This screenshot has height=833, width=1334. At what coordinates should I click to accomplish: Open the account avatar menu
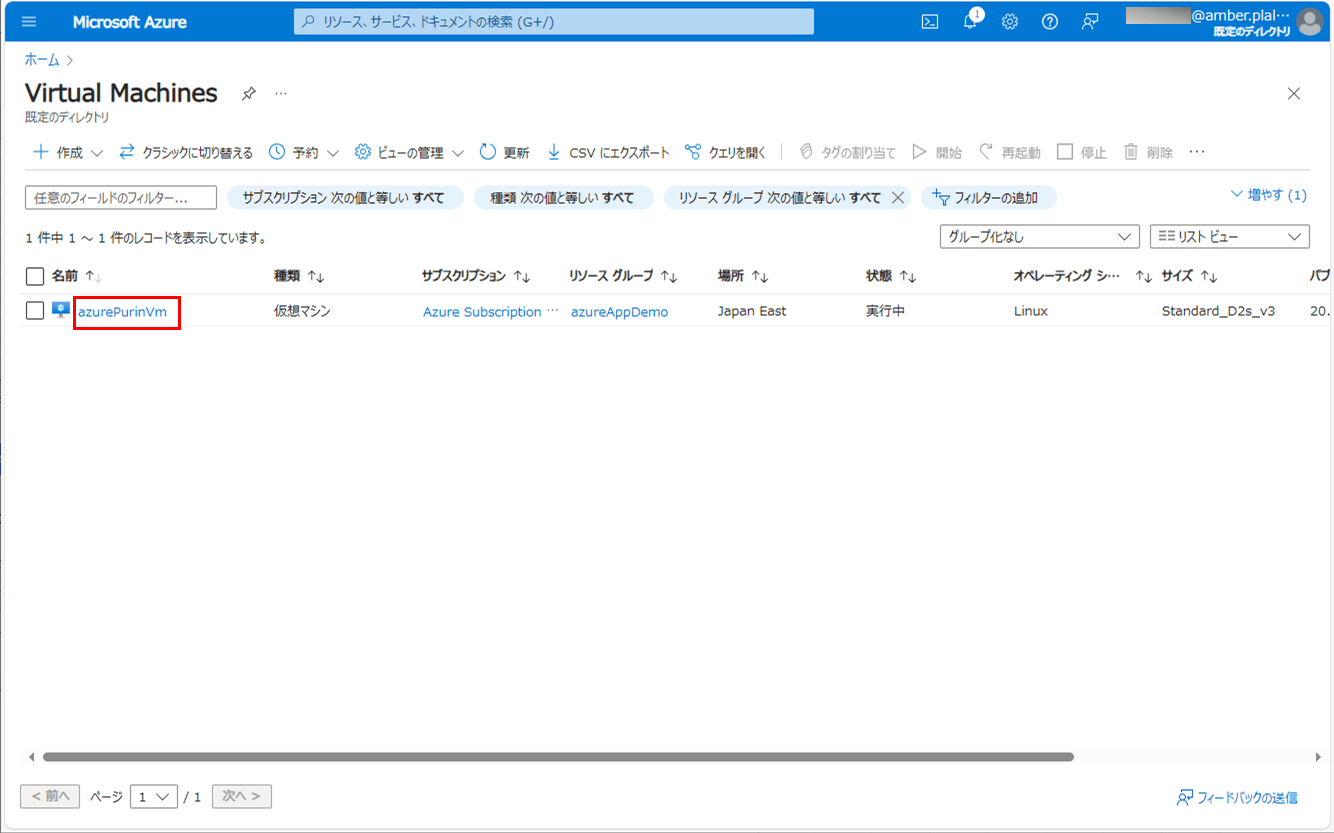pos(1309,22)
